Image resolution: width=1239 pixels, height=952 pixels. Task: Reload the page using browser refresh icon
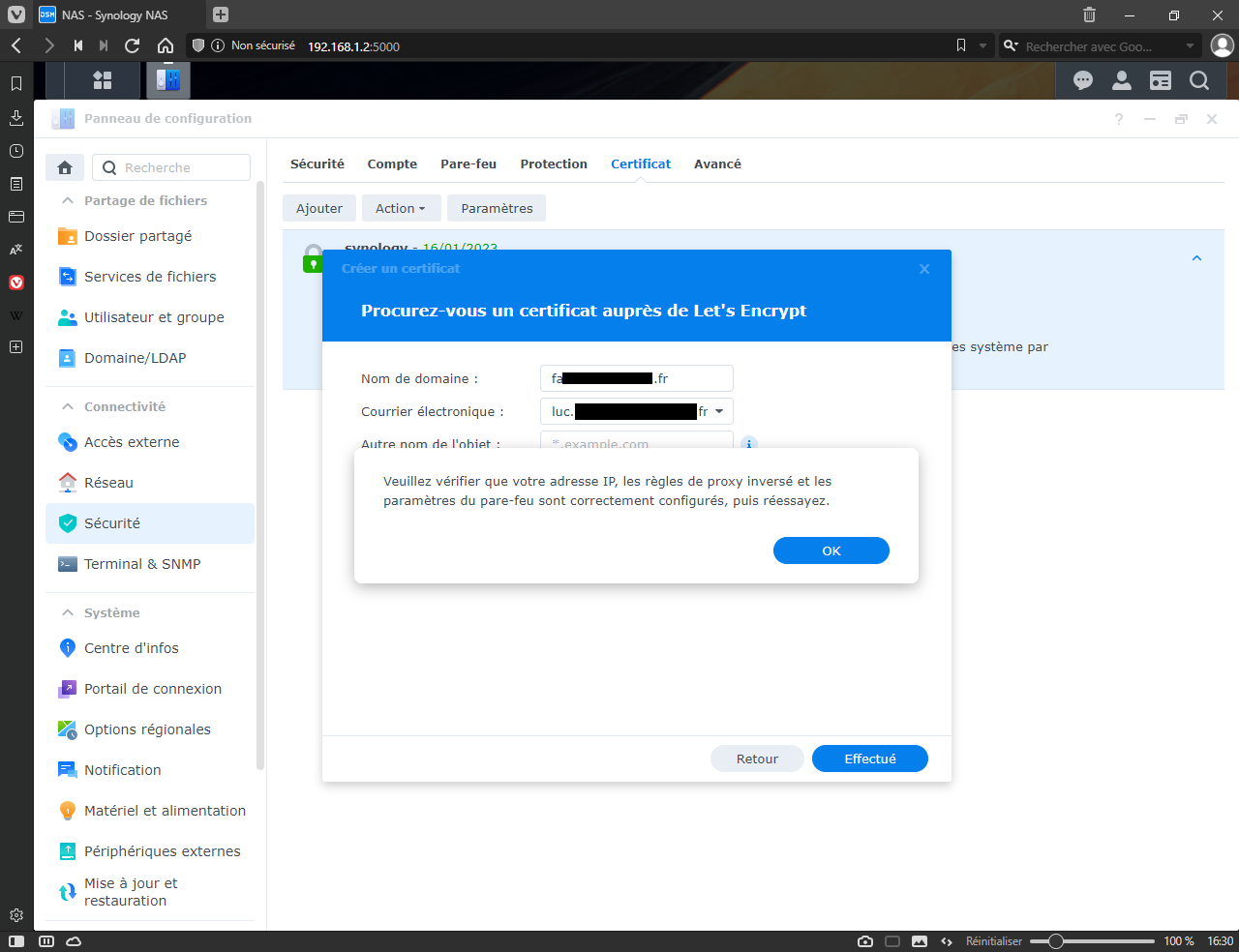tap(133, 45)
